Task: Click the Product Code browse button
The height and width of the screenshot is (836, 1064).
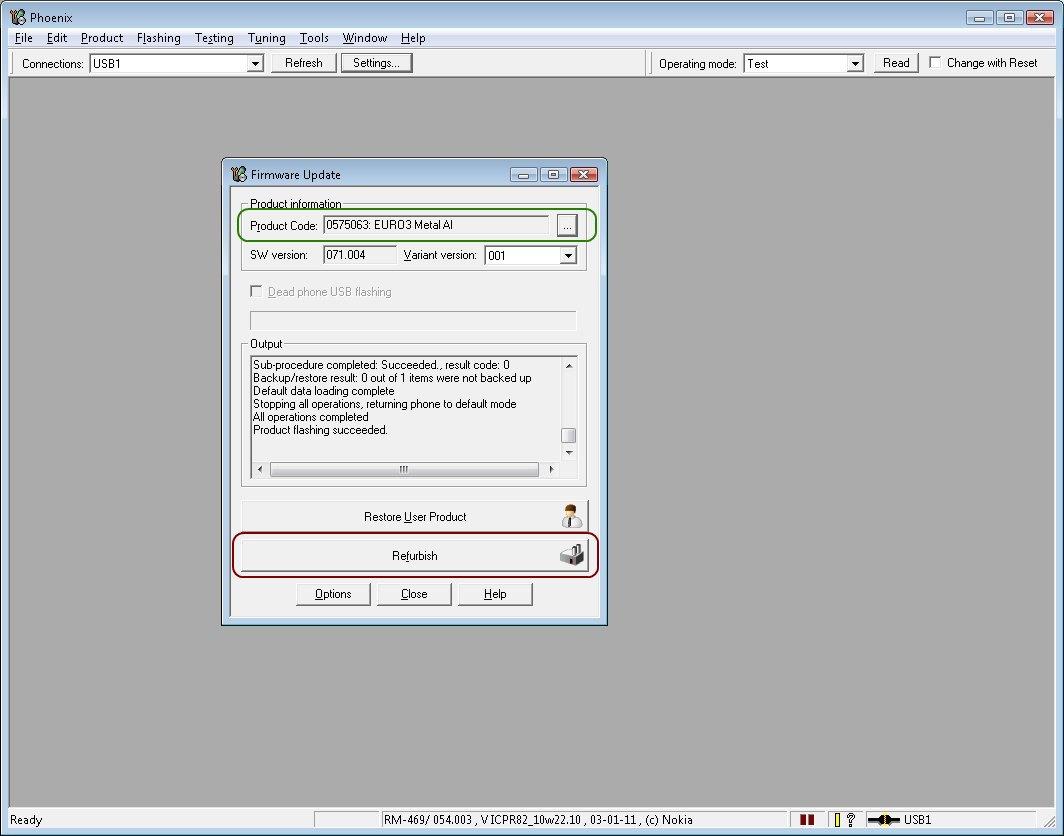Action: 567,226
